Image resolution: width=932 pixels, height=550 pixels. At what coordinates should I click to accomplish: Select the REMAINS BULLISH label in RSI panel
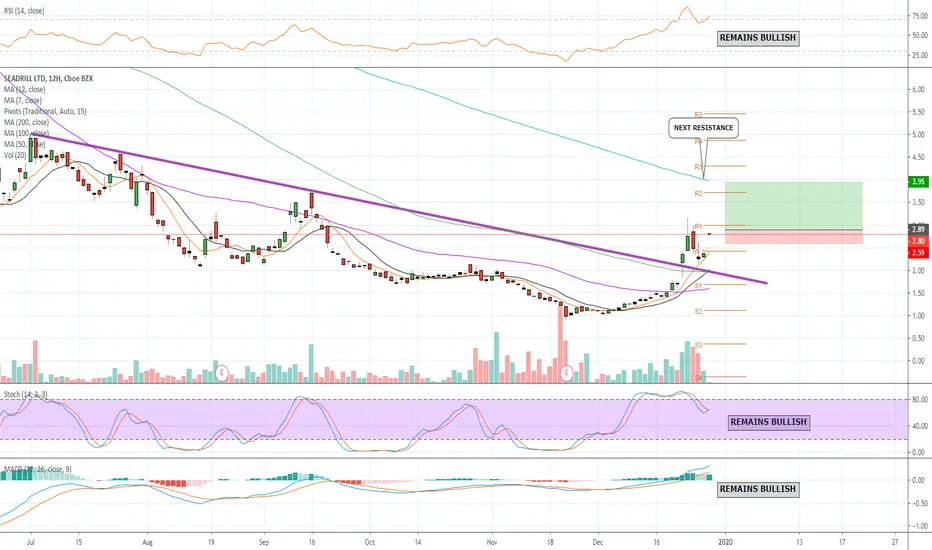click(757, 37)
